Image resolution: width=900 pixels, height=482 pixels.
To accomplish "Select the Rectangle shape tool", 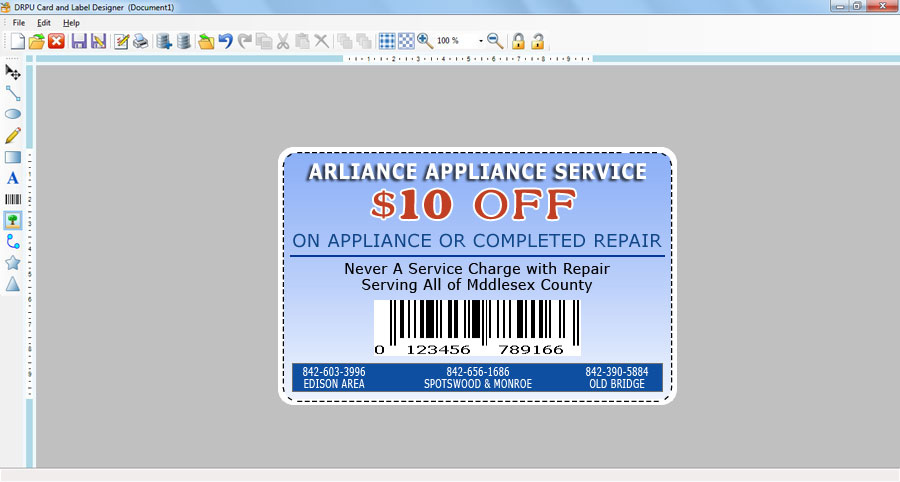I will click(13, 157).
